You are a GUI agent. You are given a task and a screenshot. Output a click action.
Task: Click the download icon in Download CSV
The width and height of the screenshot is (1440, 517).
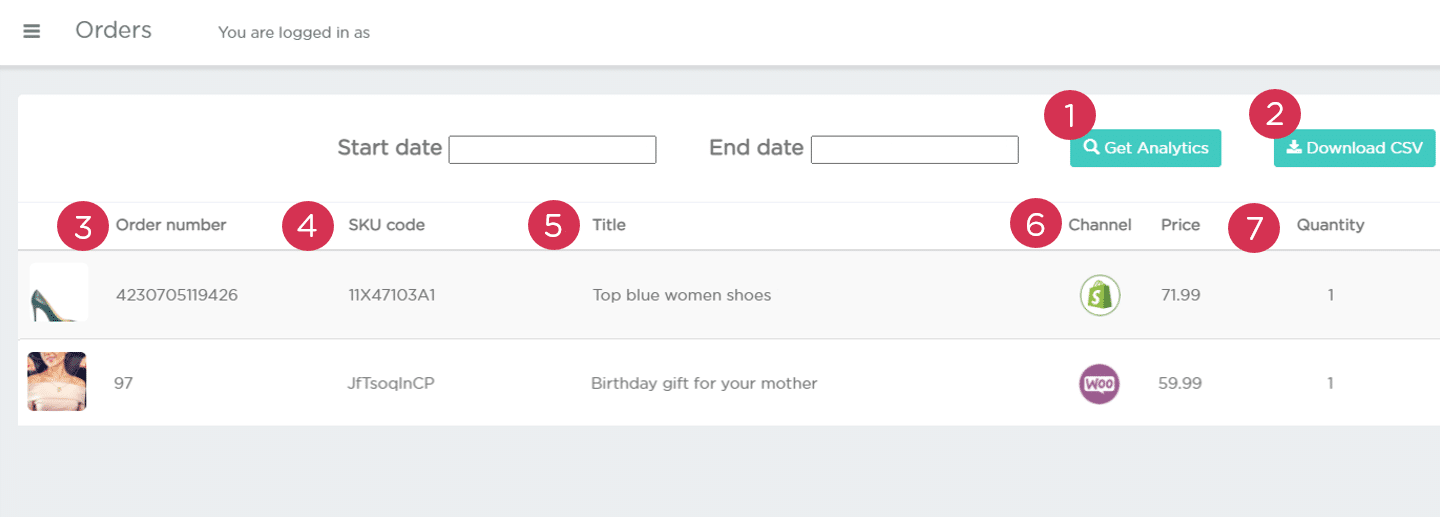(x=1294, y=147)
